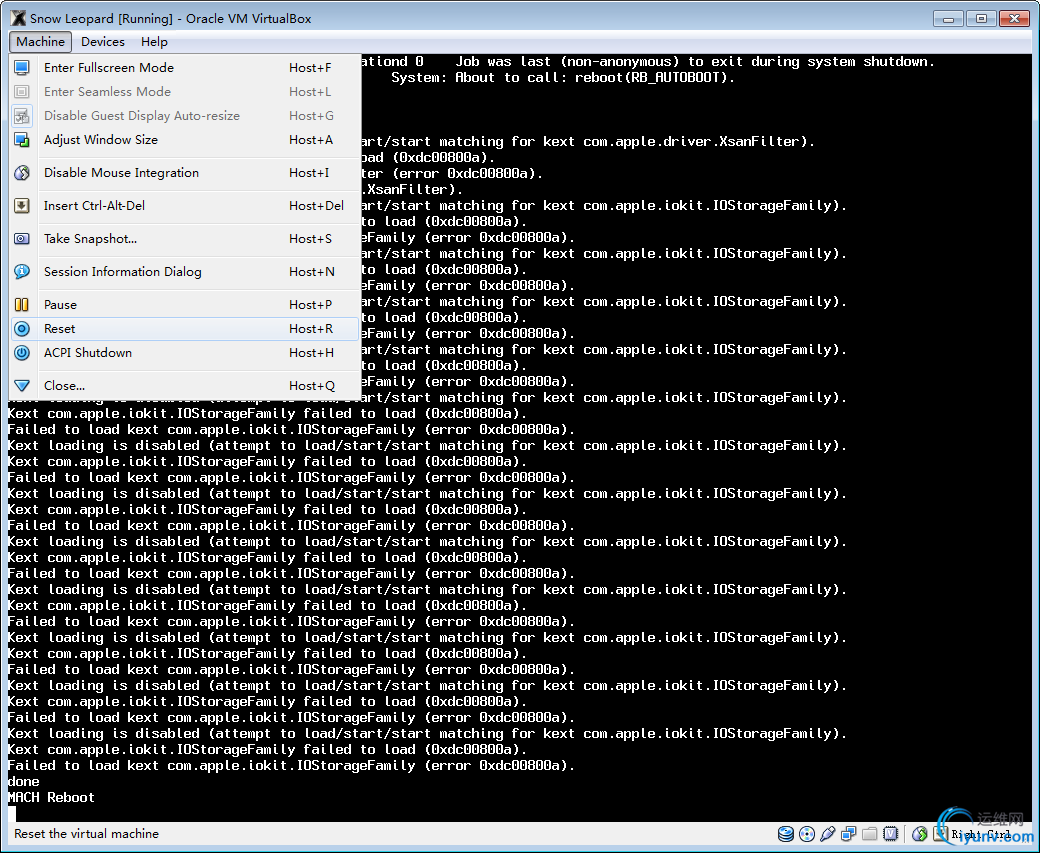The image size is (1040, 853).
Task: Click the Enter Fullscreen Mode monitor icon
Action: (22, 68)
